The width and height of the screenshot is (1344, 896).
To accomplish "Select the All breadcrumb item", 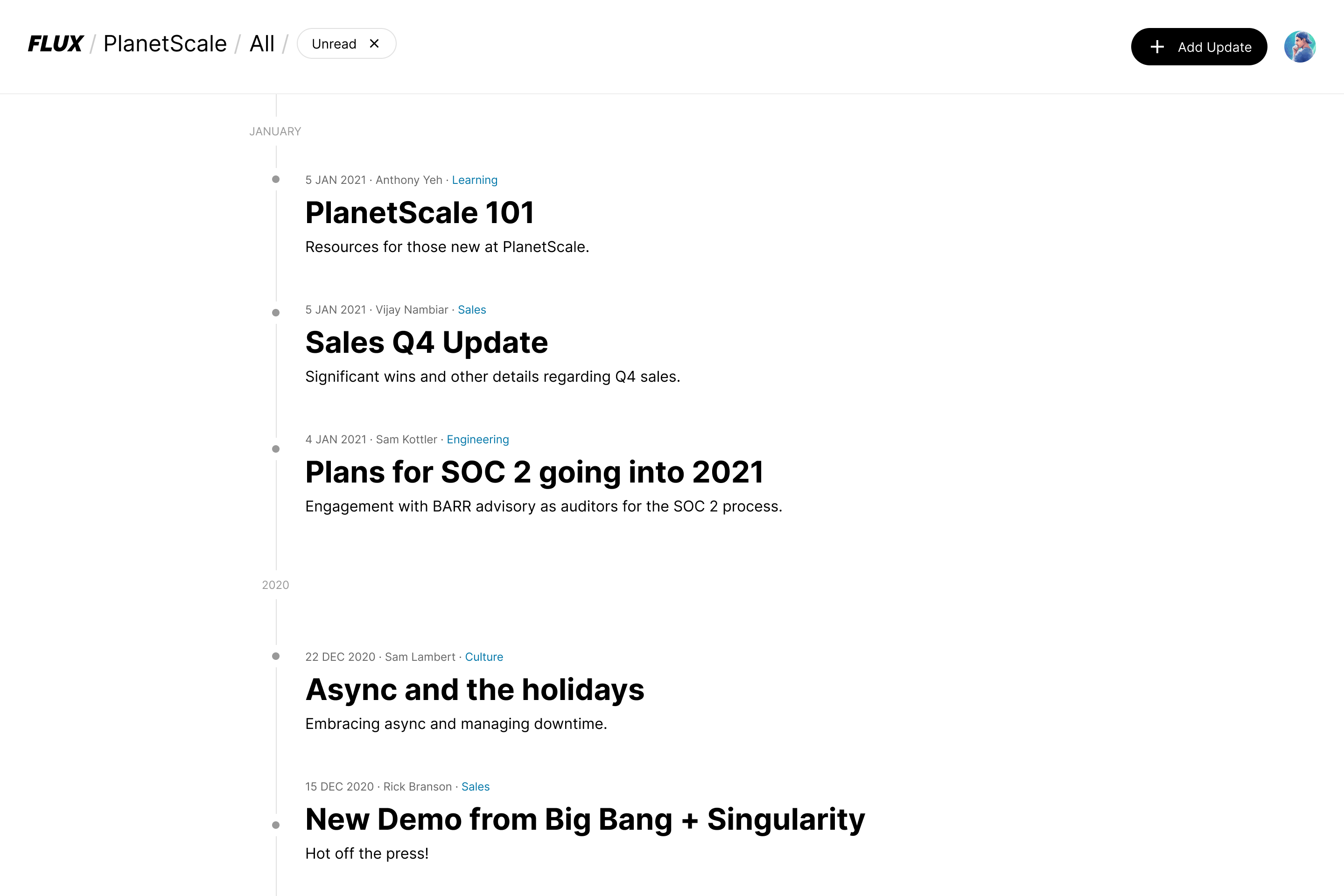I will [262, 44].
